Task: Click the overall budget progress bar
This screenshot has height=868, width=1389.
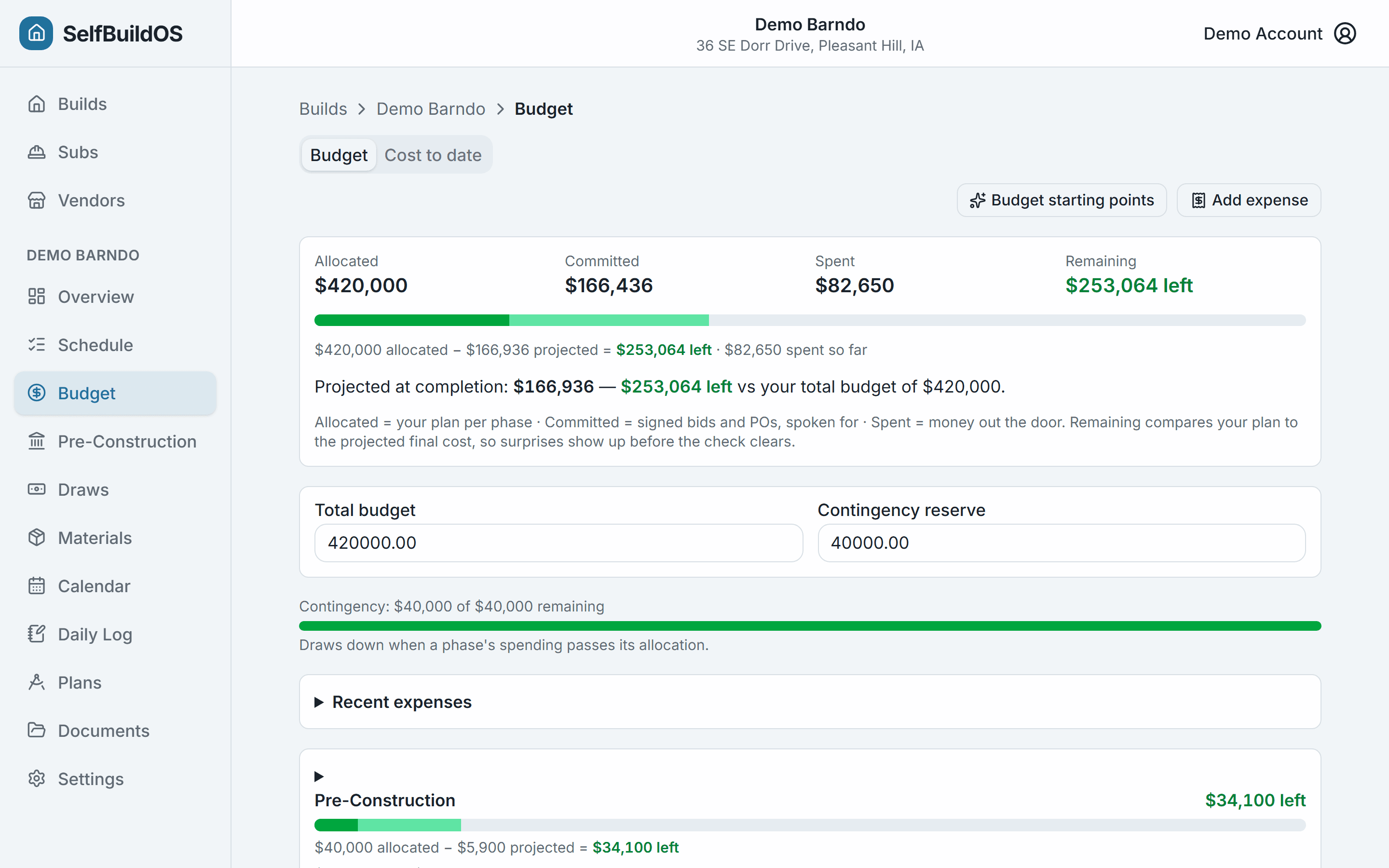Action: (810, 320)
